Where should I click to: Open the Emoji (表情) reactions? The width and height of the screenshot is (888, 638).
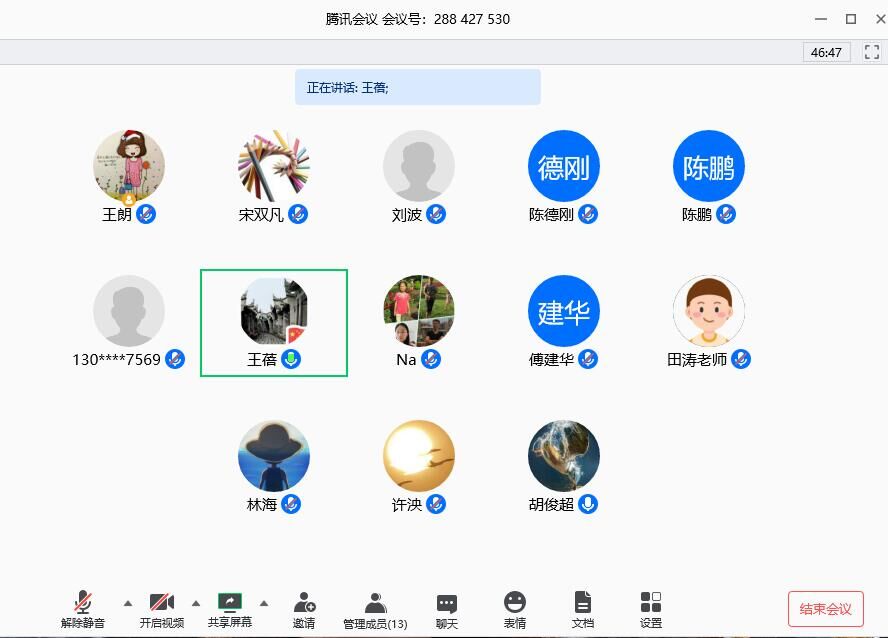coord(515,608)
